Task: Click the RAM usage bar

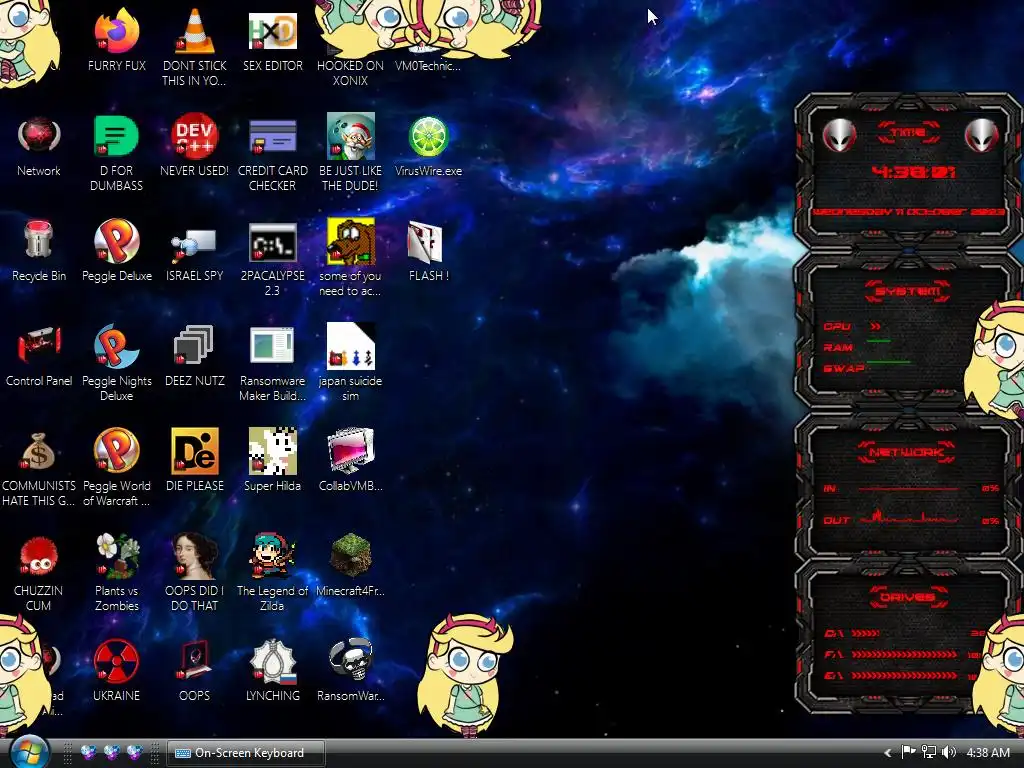Action: [x=879, y=341]
